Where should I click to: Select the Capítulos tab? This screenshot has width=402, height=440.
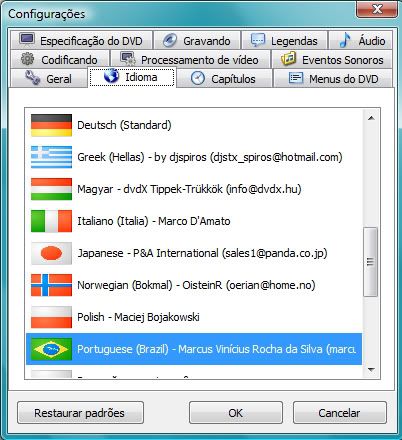pos(224,78)
